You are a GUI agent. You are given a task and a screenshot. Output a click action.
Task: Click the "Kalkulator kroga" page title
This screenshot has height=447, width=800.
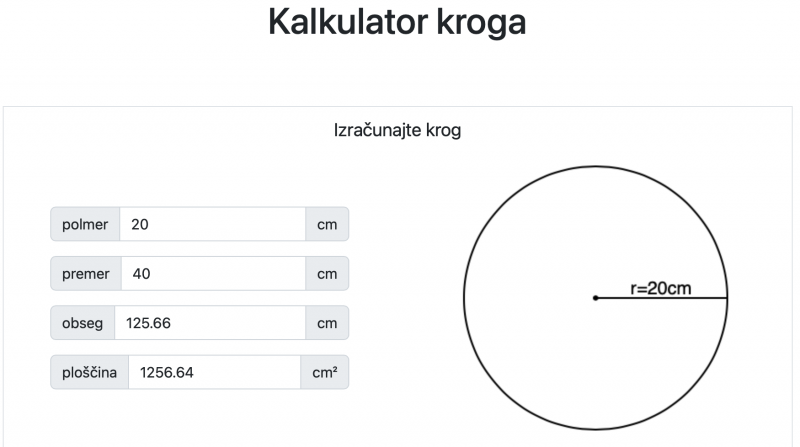pos(397,22)
